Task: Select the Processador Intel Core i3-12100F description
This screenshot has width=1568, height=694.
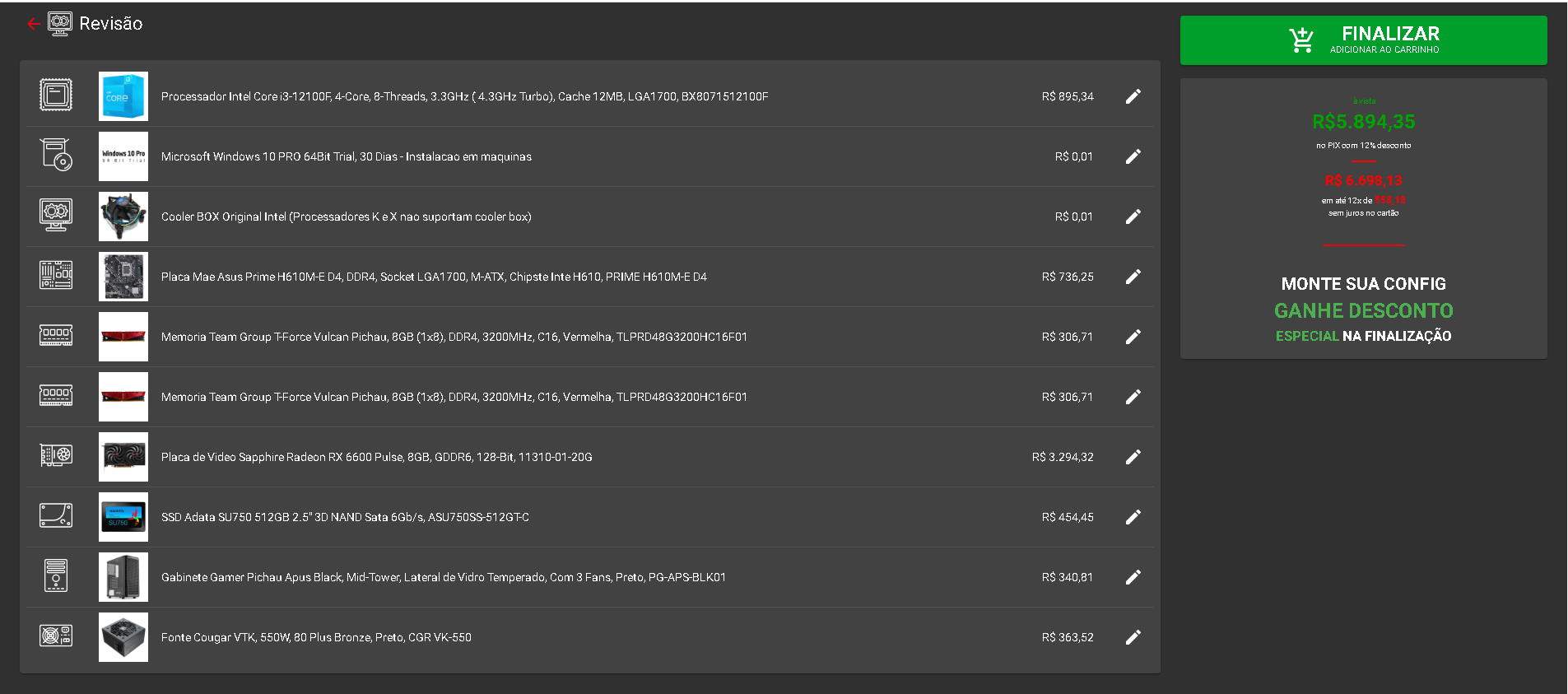Action: tap(465, 96)
